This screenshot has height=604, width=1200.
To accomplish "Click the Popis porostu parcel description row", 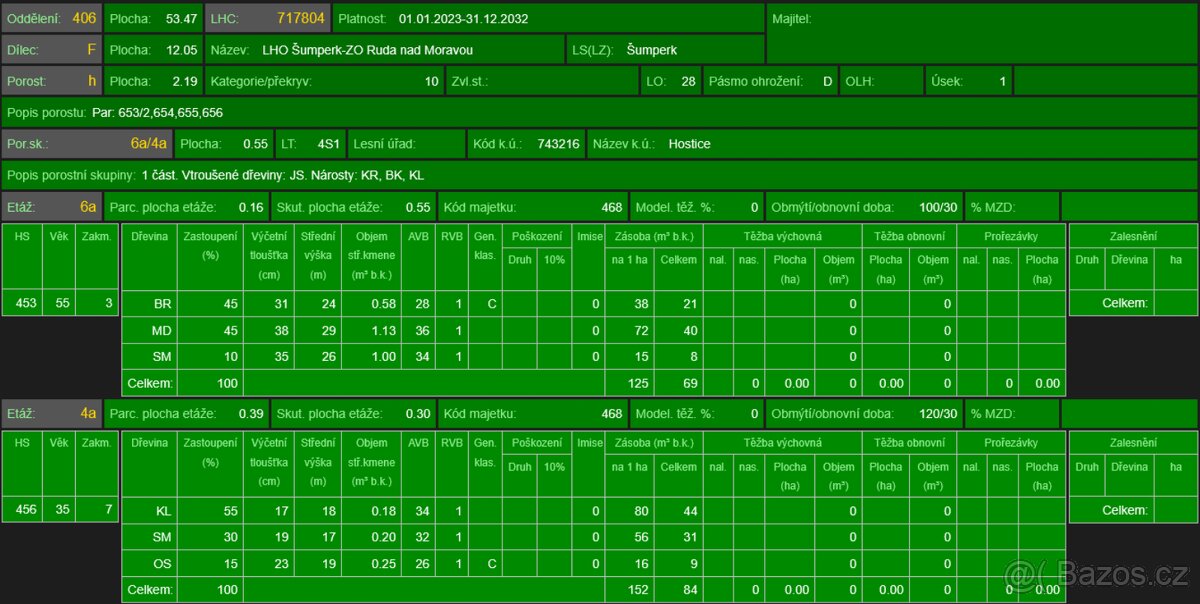I will (600, 112).
